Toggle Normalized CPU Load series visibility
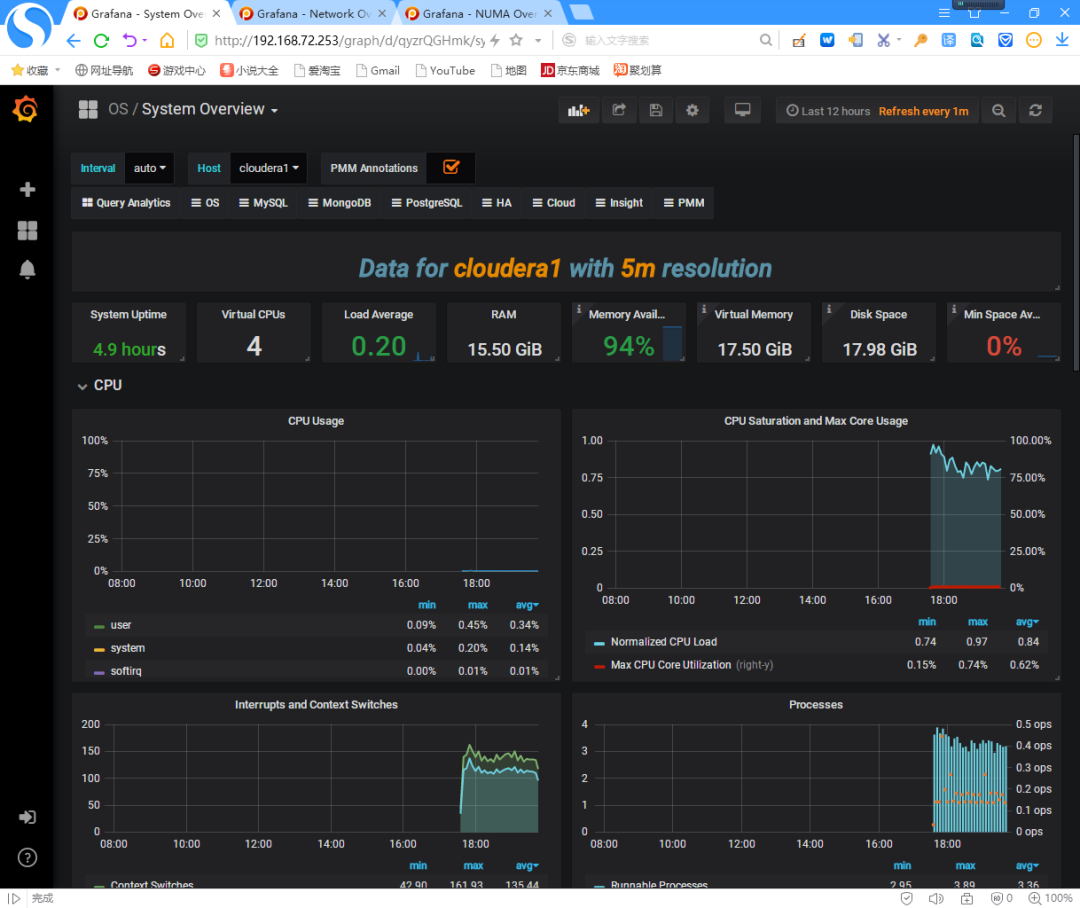This screenshot has width=1080, height=908. pos(663,641)
